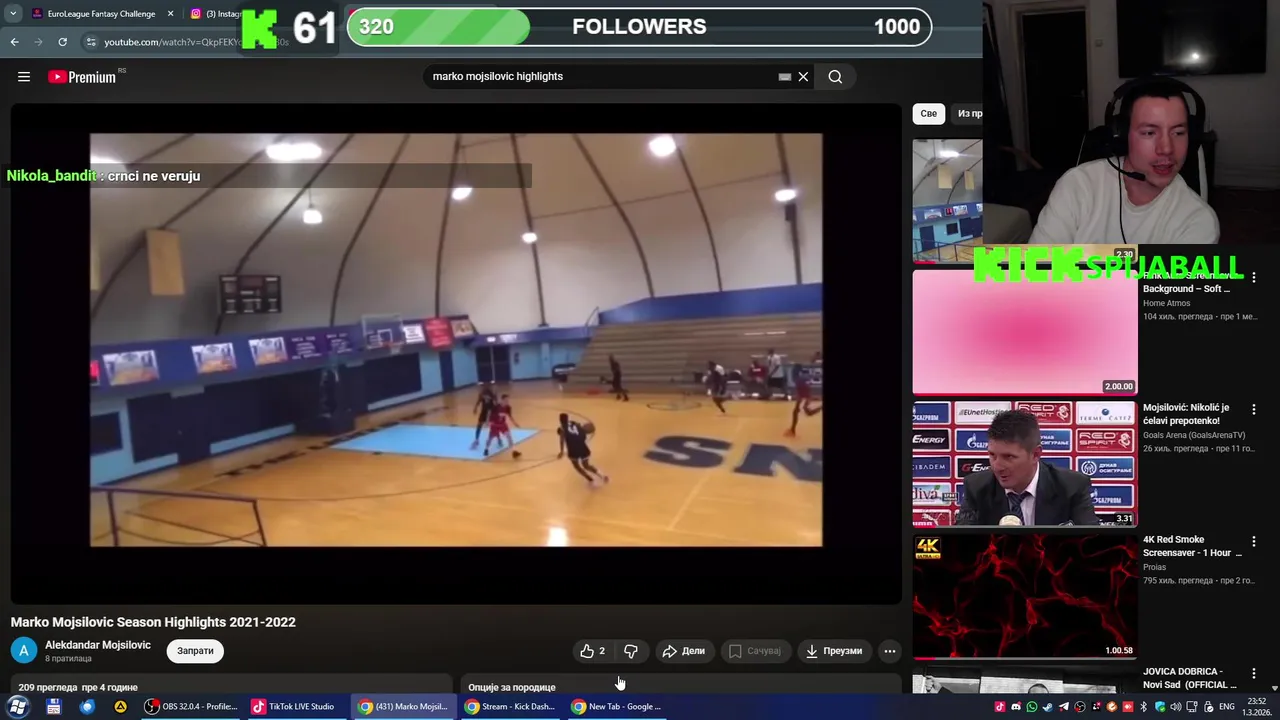1280x720 pixels.
Task: Open options for Home Atmos Background video
Action: point(1254,277)
